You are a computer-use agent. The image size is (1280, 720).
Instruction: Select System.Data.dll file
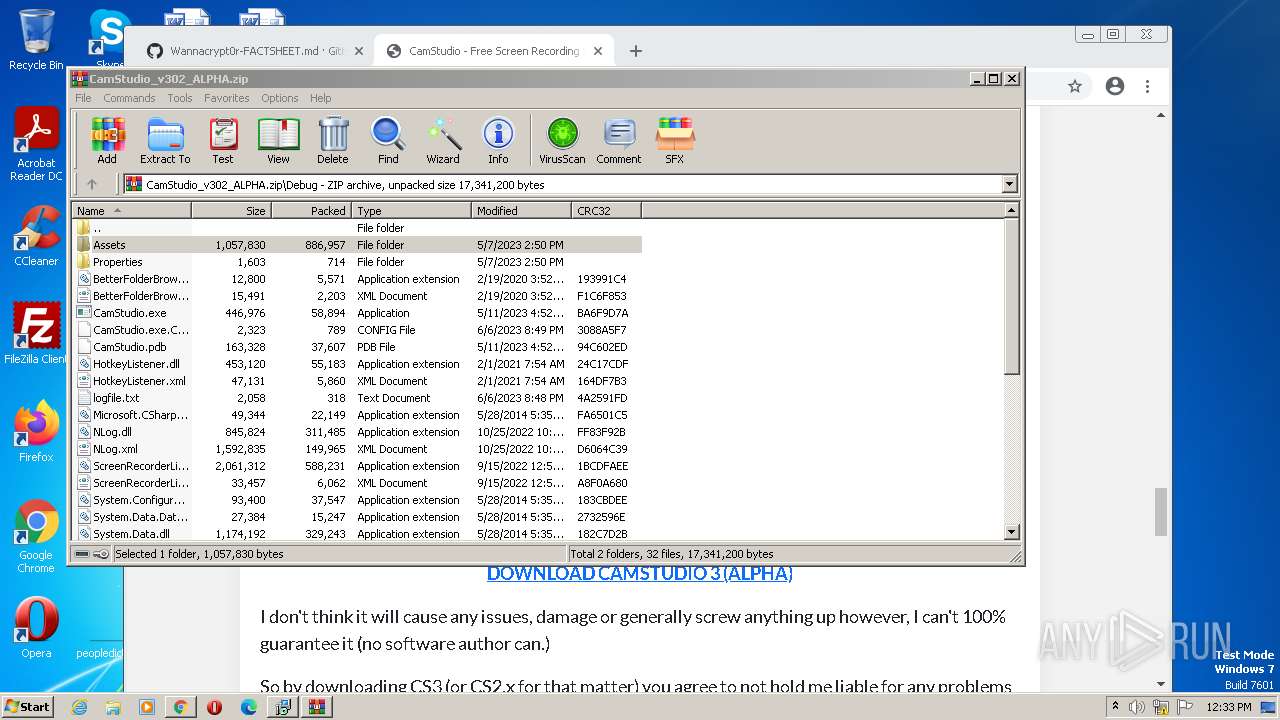[x=356, y=533]
